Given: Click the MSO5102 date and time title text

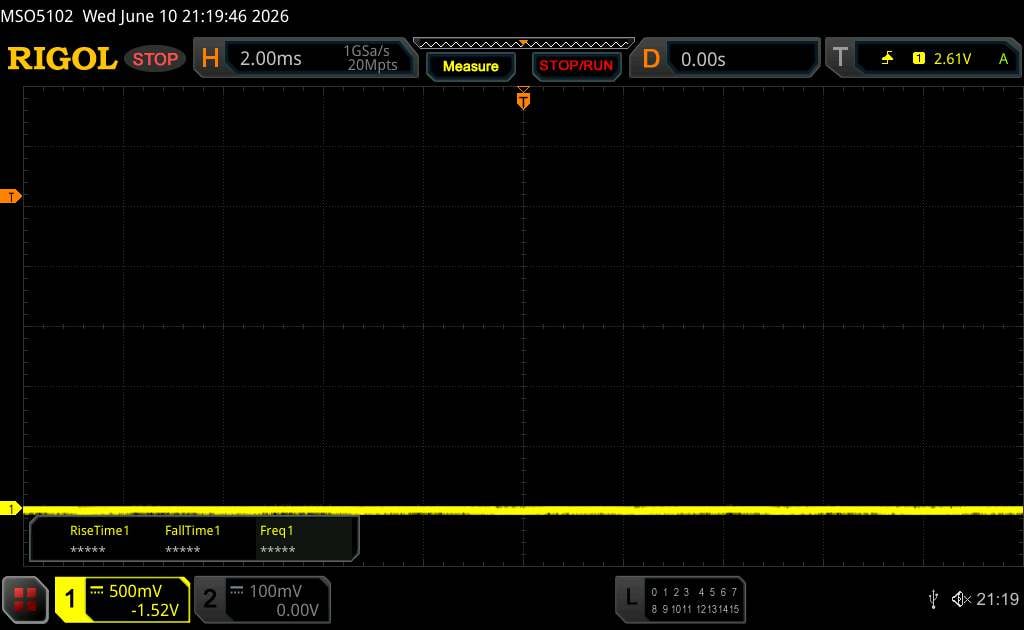Looking at the screenshot, I should point(144,16).
